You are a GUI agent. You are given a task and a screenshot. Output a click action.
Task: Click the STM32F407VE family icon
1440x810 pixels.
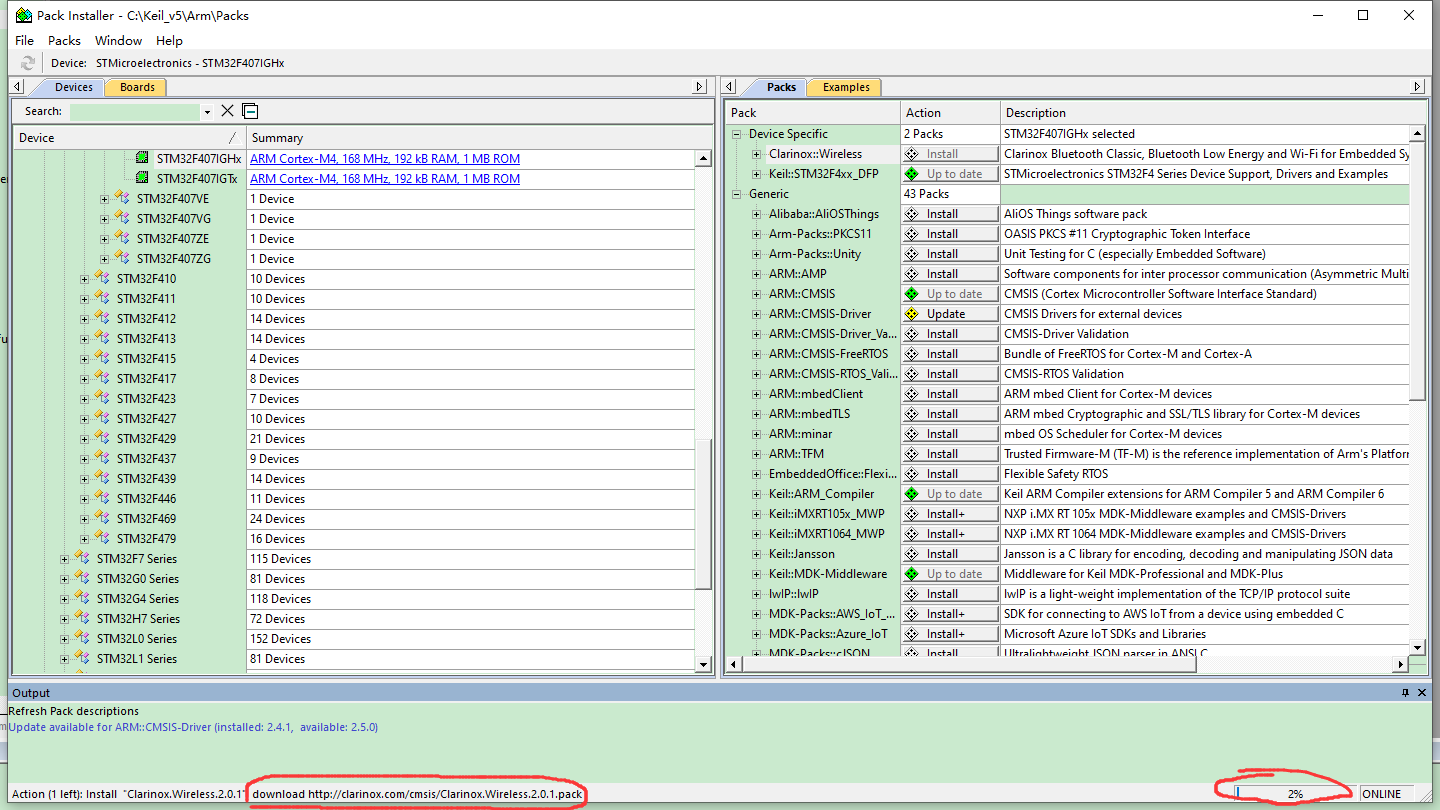pyautogui.click(x=122, y=198)
